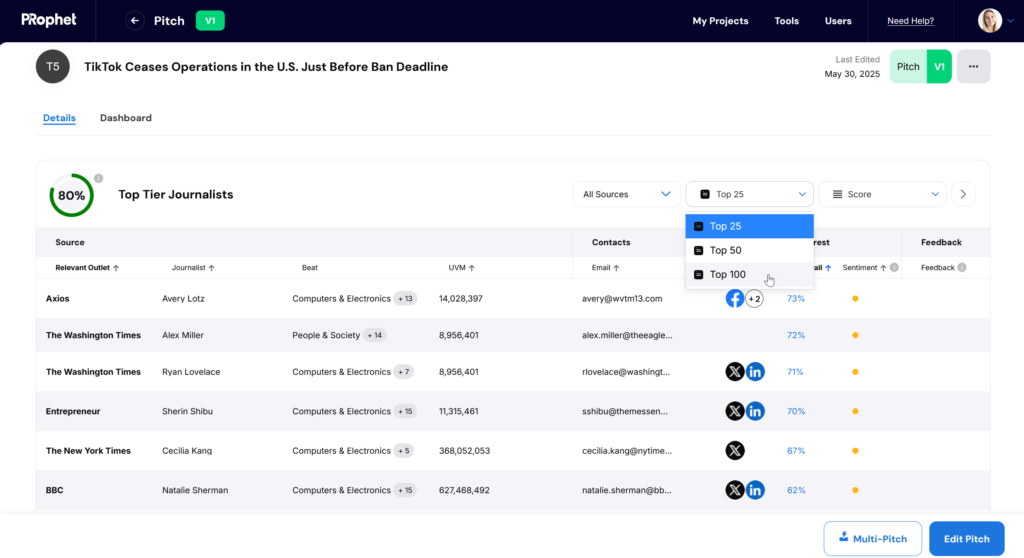Open the Score sort dropdown
This screenshot has height=558, width=1024.
pyautogui.click(x=882, y=194)
